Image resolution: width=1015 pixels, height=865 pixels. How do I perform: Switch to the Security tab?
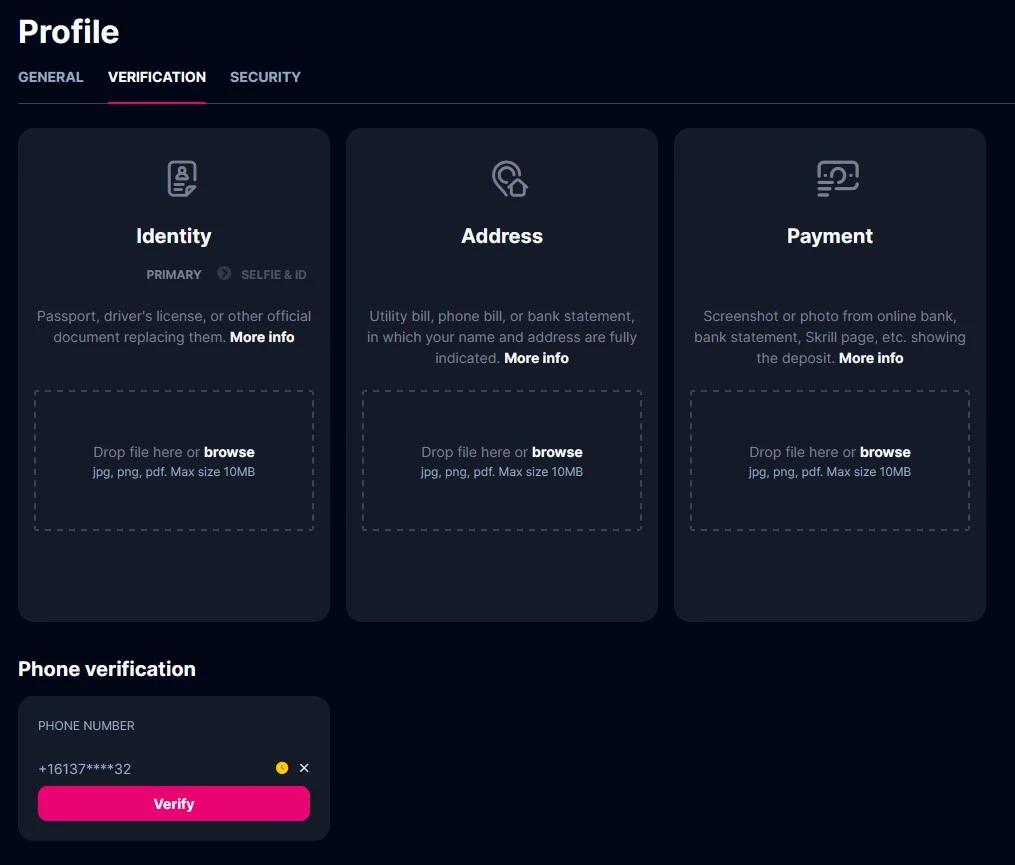[x=265, y=77]
